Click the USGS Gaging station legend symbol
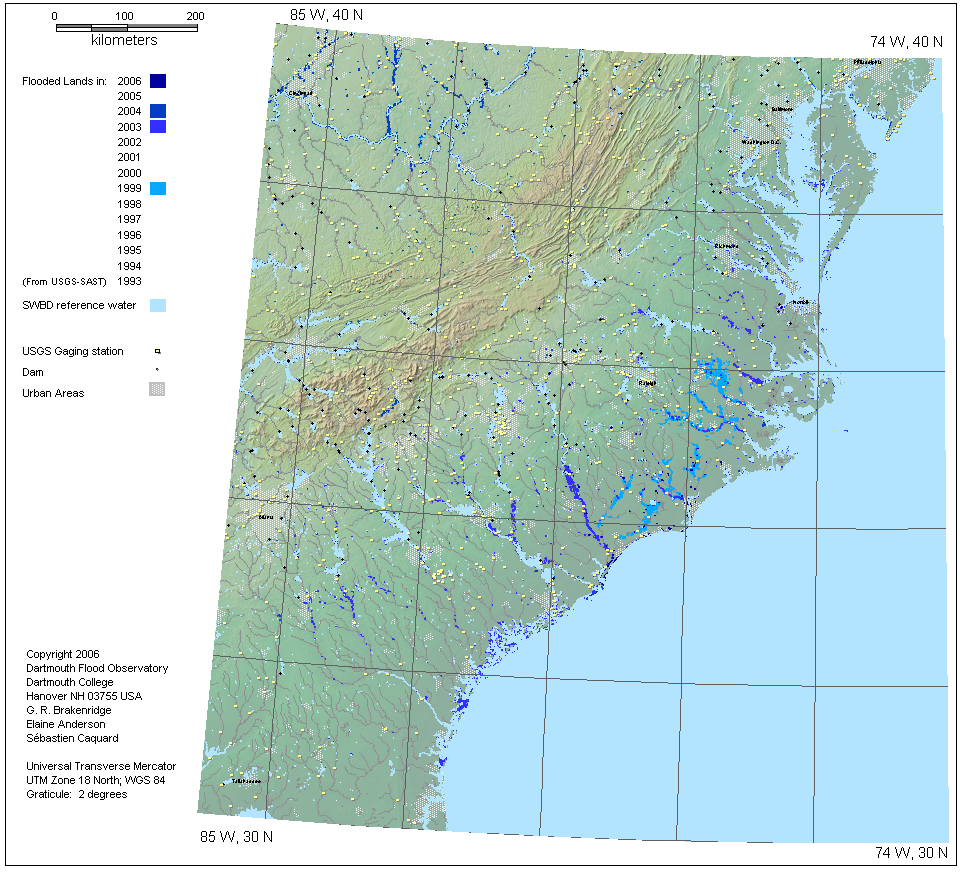 (x=157, y=351)
